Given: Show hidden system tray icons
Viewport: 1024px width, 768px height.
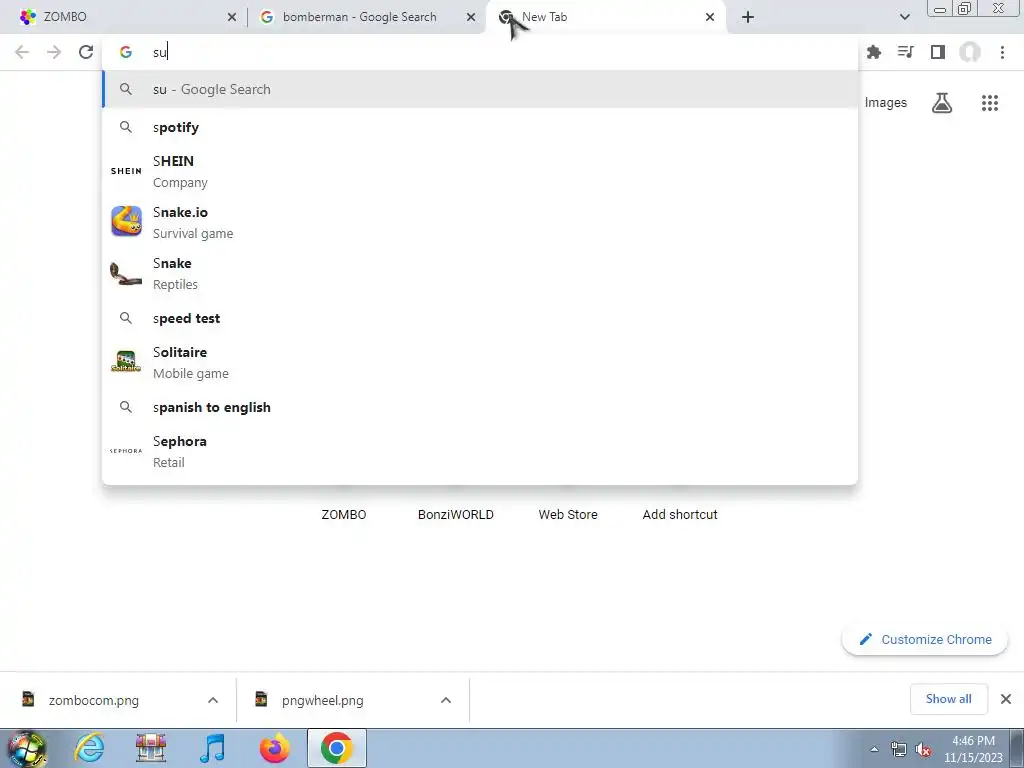Looking at the screenshot, I should pyautogui.click(x=874, y=750).
